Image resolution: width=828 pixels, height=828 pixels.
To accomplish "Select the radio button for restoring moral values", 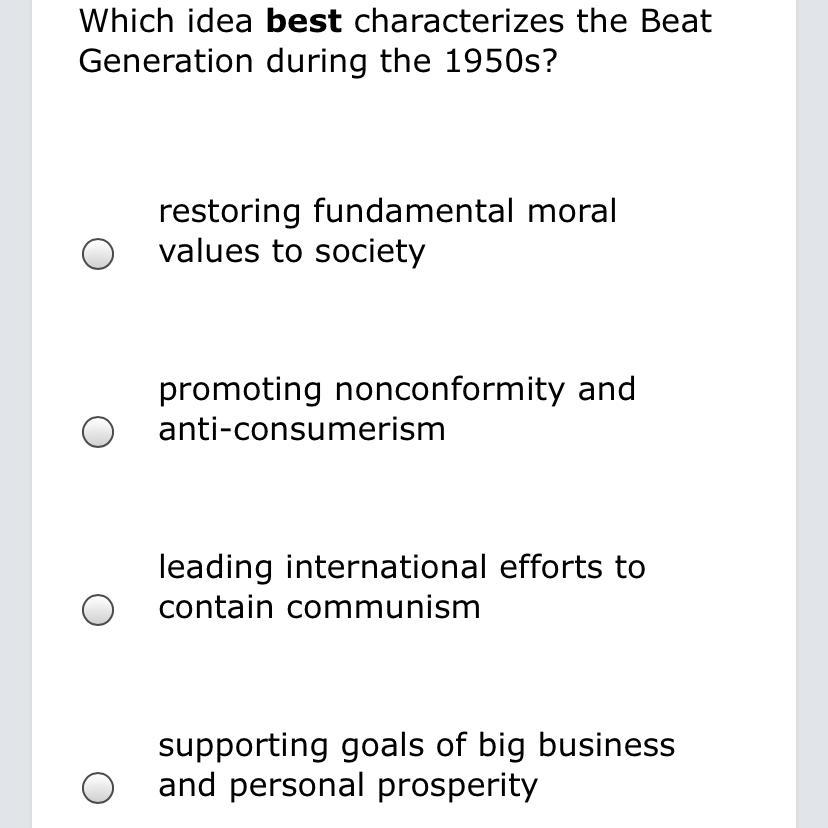I will (x=97, y=254).
